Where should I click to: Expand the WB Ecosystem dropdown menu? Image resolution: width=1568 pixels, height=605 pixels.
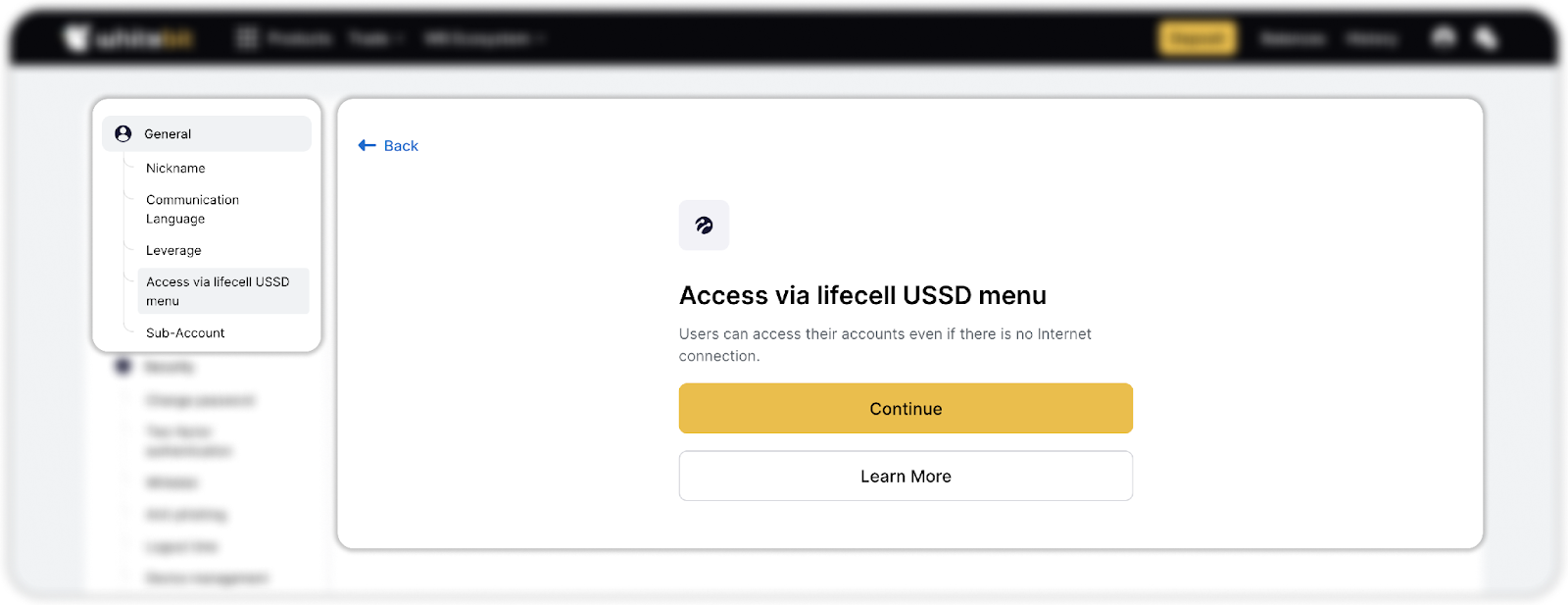click(483, 39)
